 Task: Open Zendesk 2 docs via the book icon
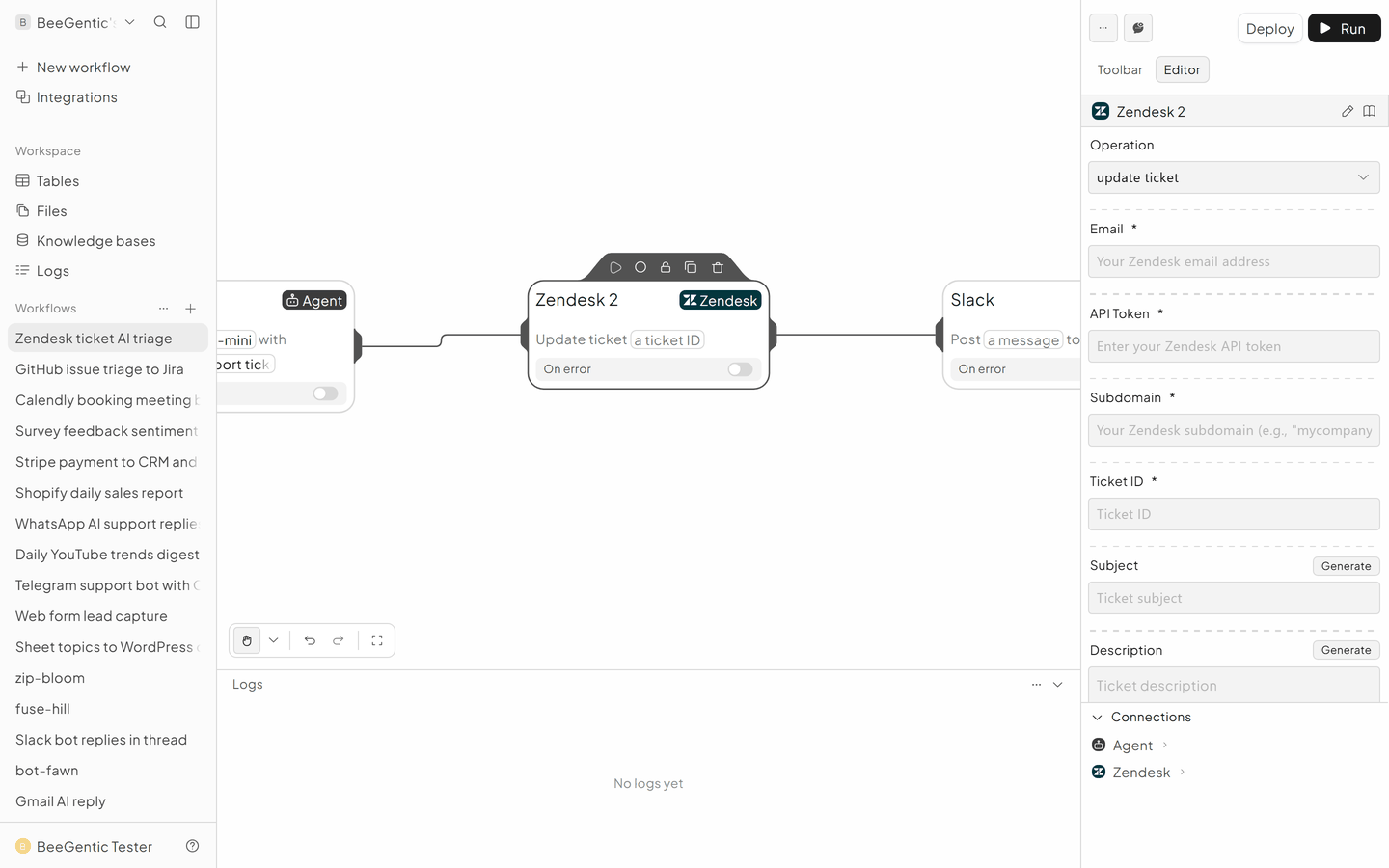(1370, 111)
